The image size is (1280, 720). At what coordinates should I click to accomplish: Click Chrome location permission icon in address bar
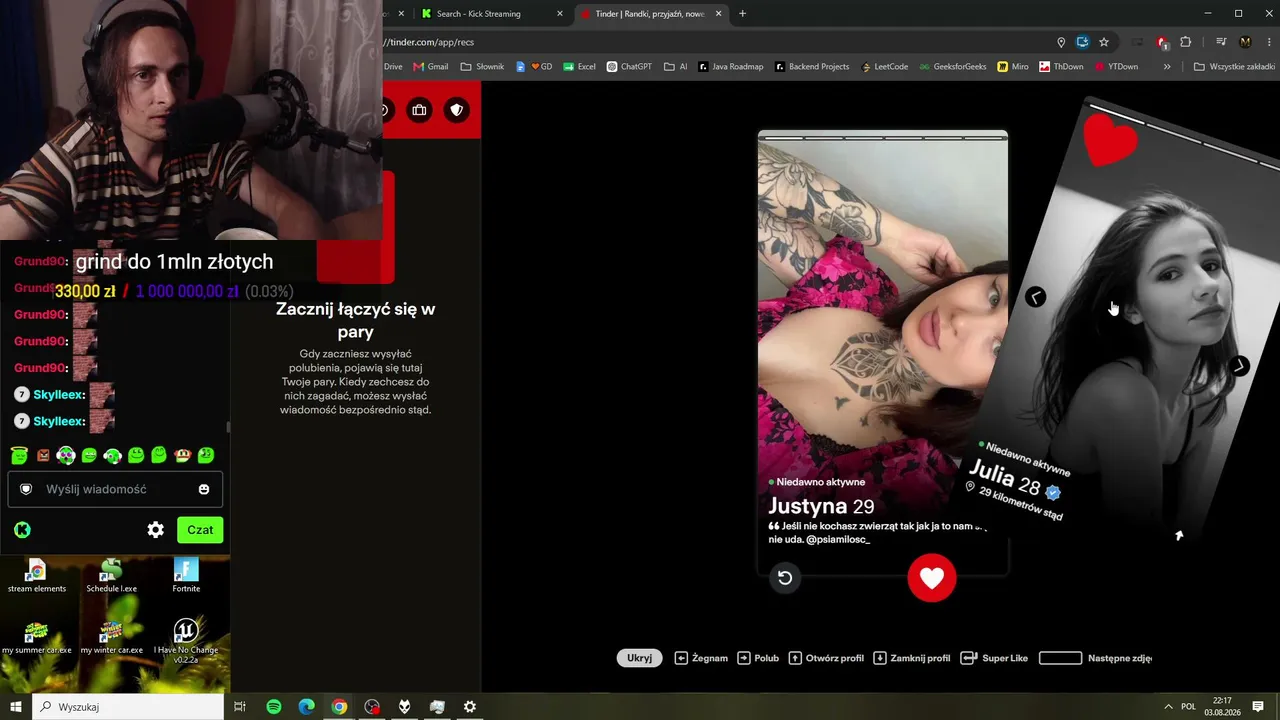1061,42
